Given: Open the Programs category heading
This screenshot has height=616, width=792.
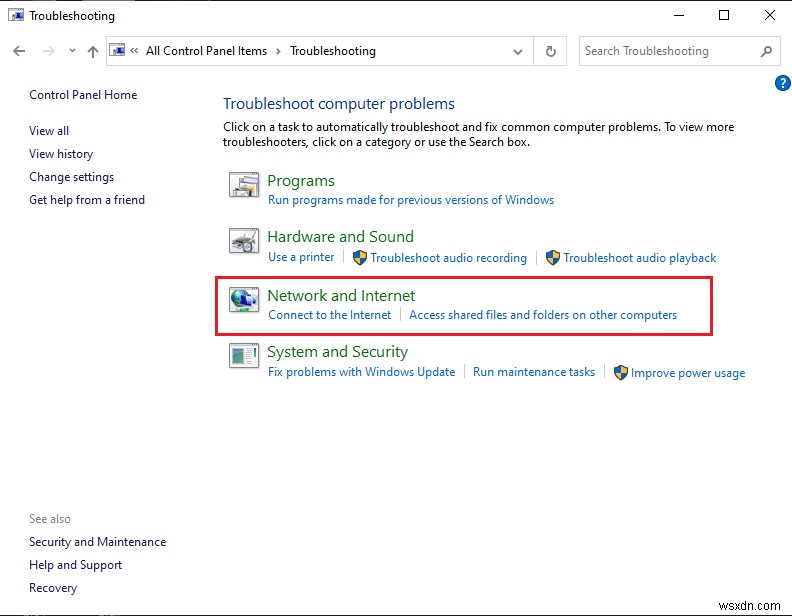Looking at the screenshot, I should (301, 181).
